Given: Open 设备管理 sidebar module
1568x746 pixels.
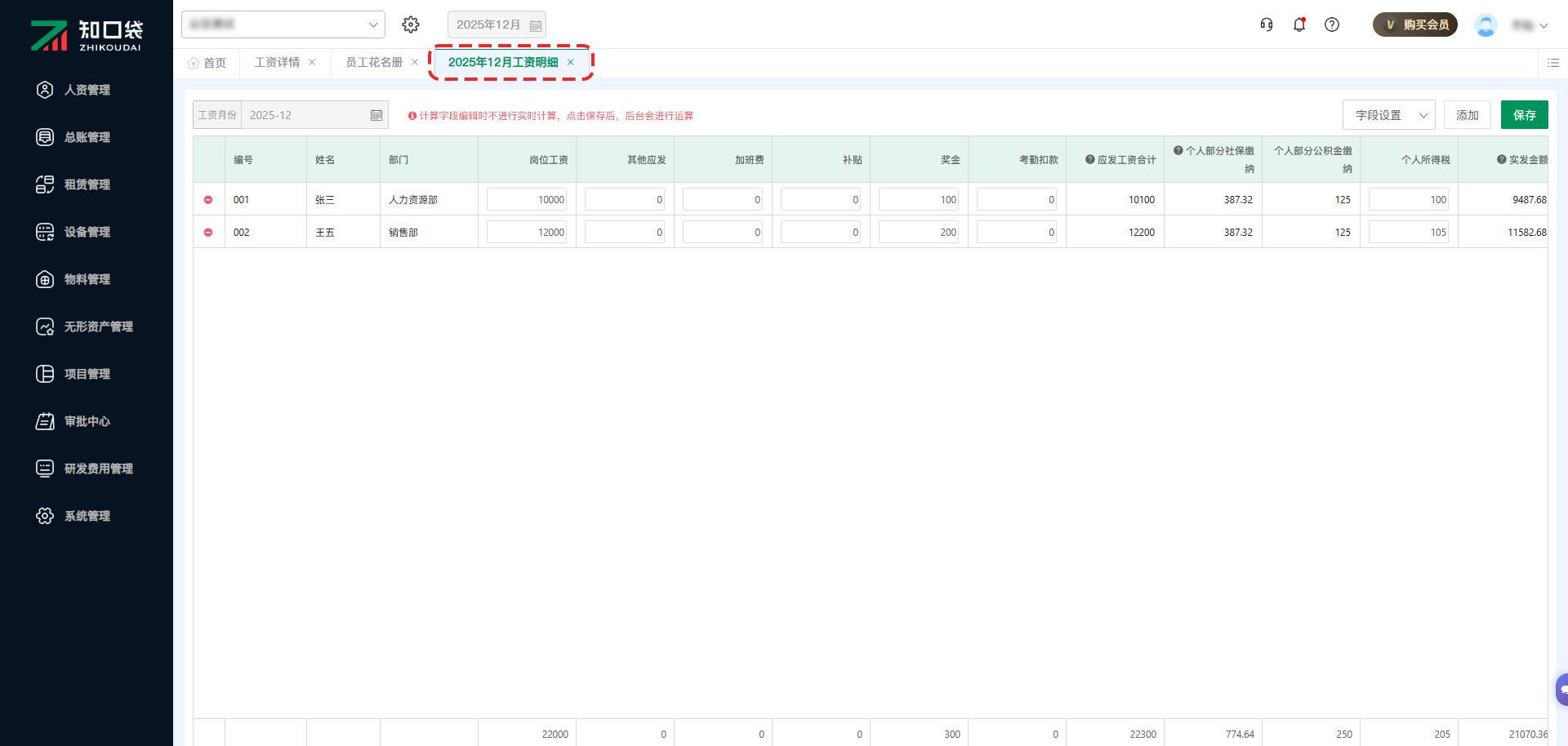Looking at the screenshot, I should tap(87, 232).
